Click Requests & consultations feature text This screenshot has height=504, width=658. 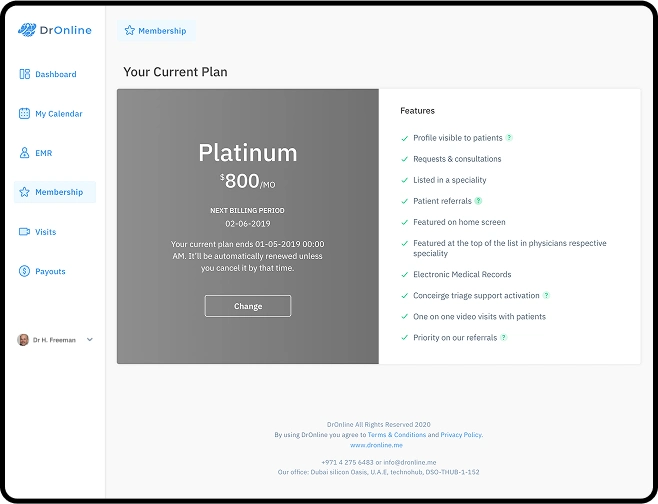coord(457,159)
